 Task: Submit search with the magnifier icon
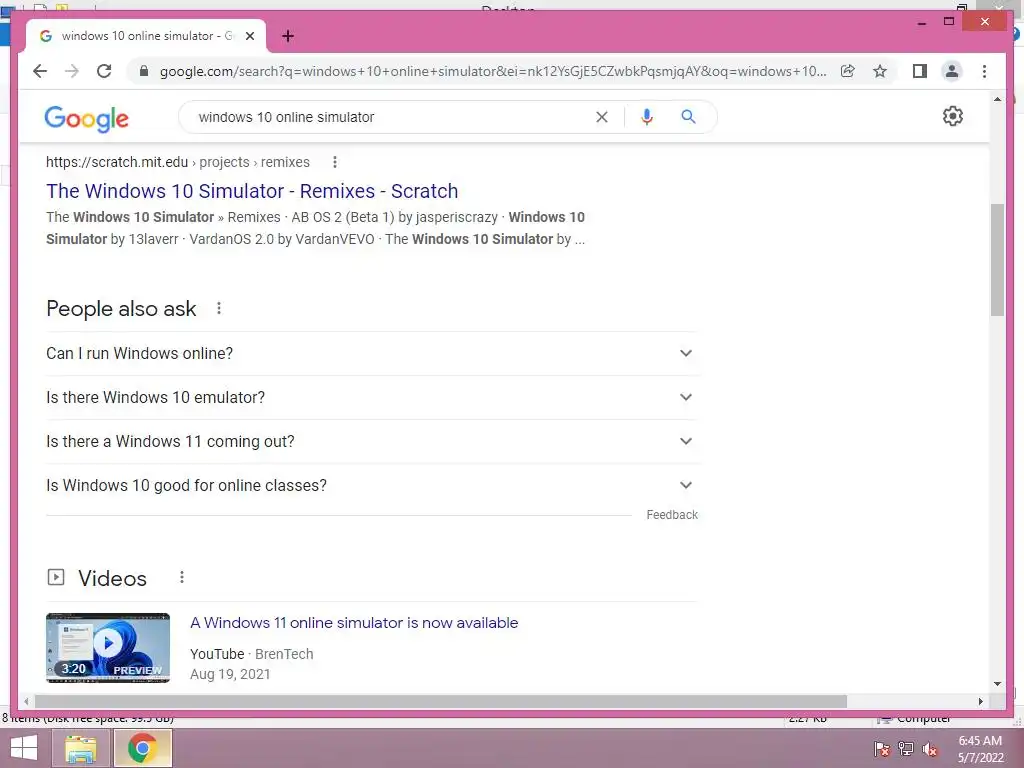coord(688,117)
